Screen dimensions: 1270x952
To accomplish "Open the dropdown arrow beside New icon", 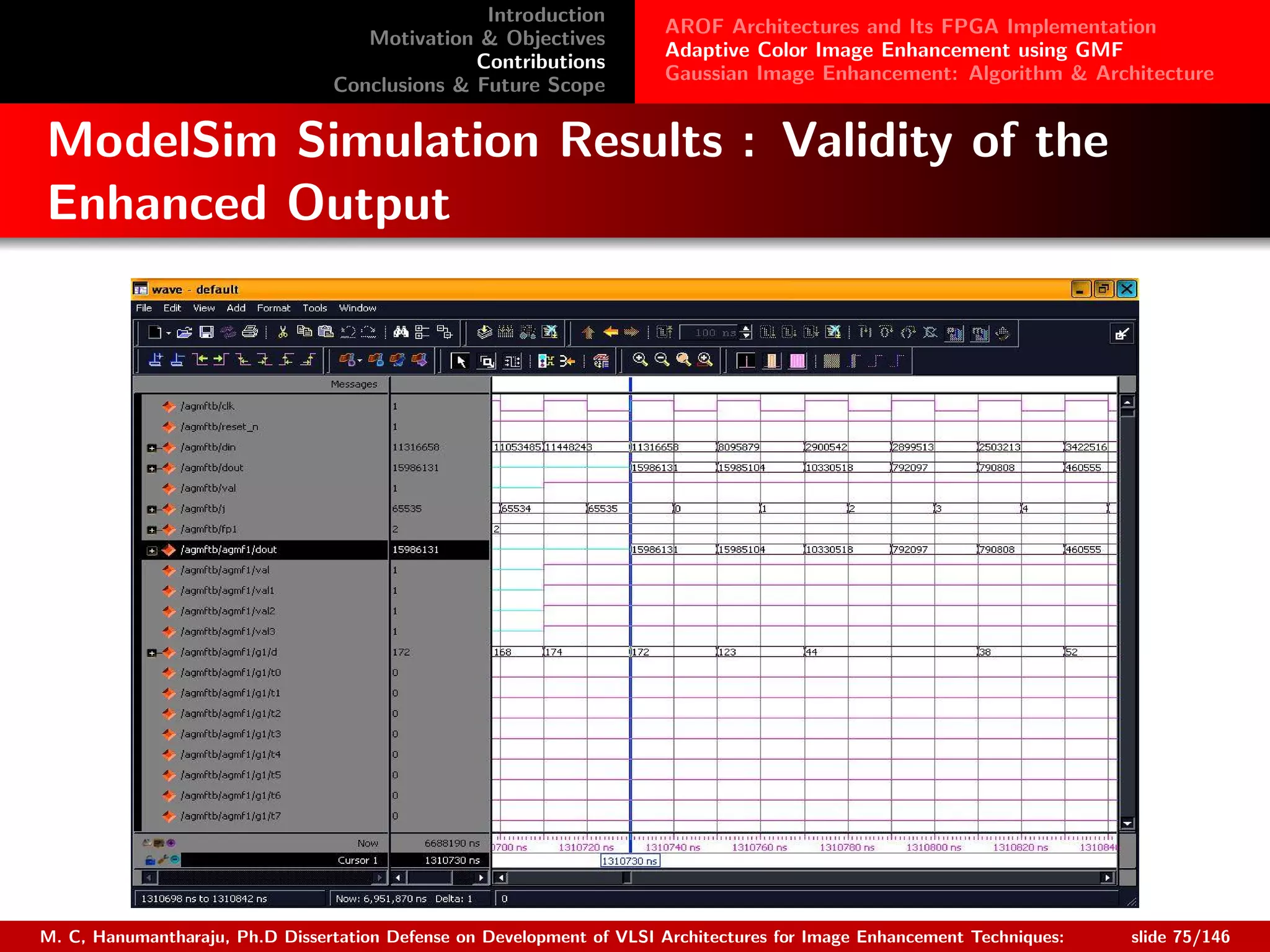I will [x=168, y=333].
